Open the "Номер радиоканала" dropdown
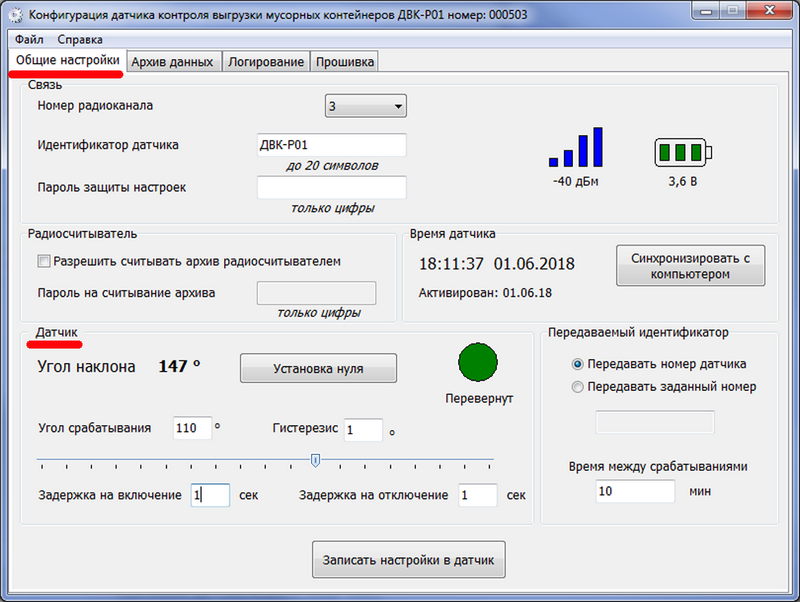 click(x=366, y=106)
